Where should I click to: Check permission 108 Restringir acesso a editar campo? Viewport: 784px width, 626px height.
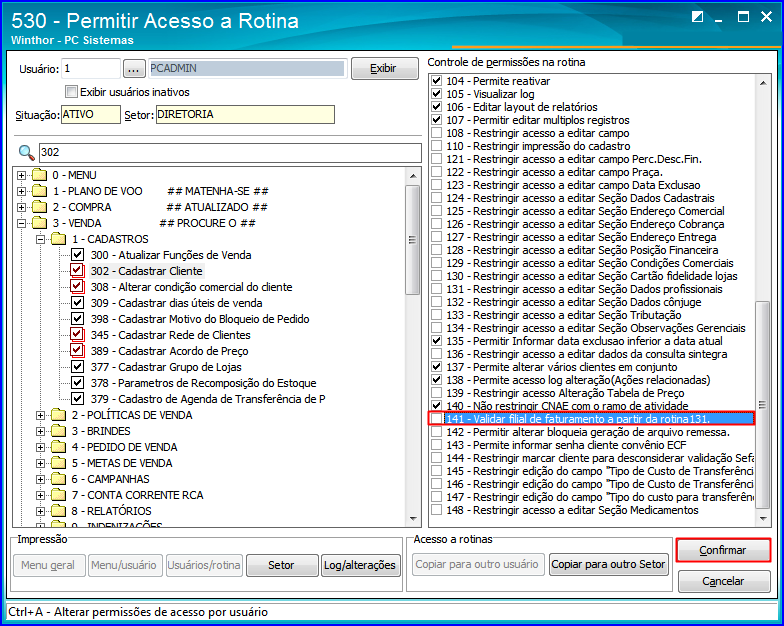pos(437,133)
